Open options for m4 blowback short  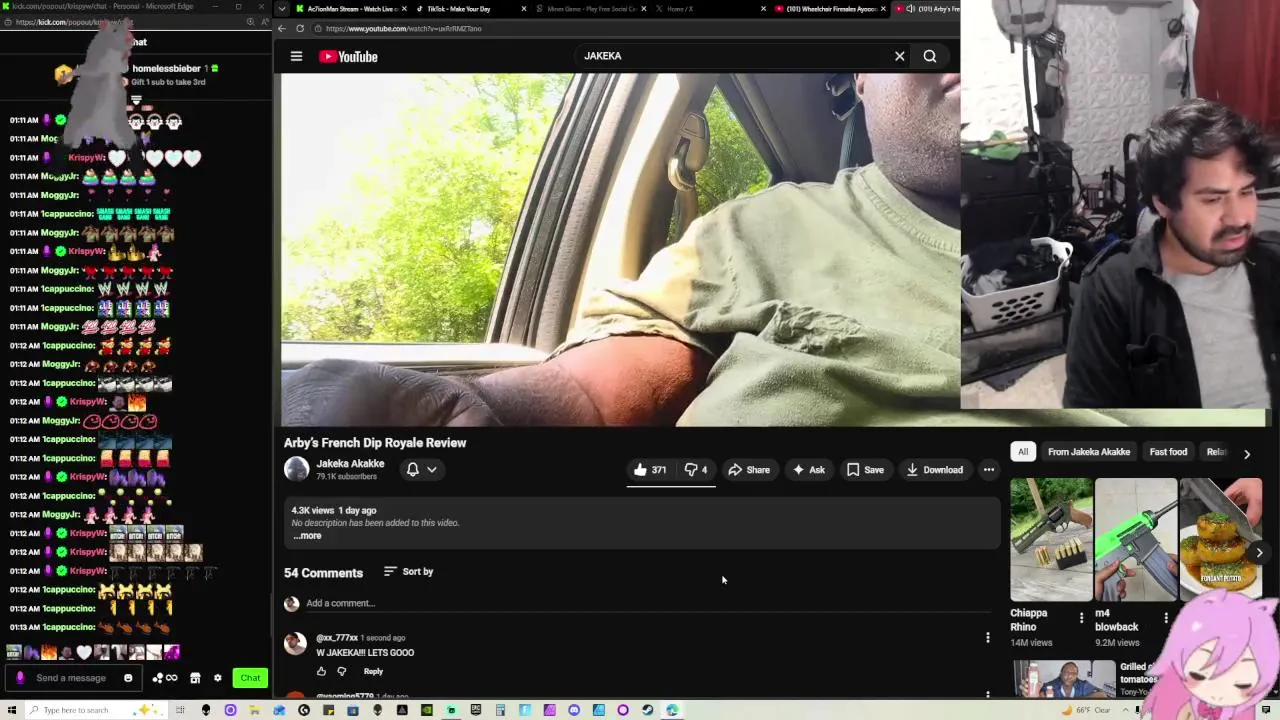coord(1166,619)
